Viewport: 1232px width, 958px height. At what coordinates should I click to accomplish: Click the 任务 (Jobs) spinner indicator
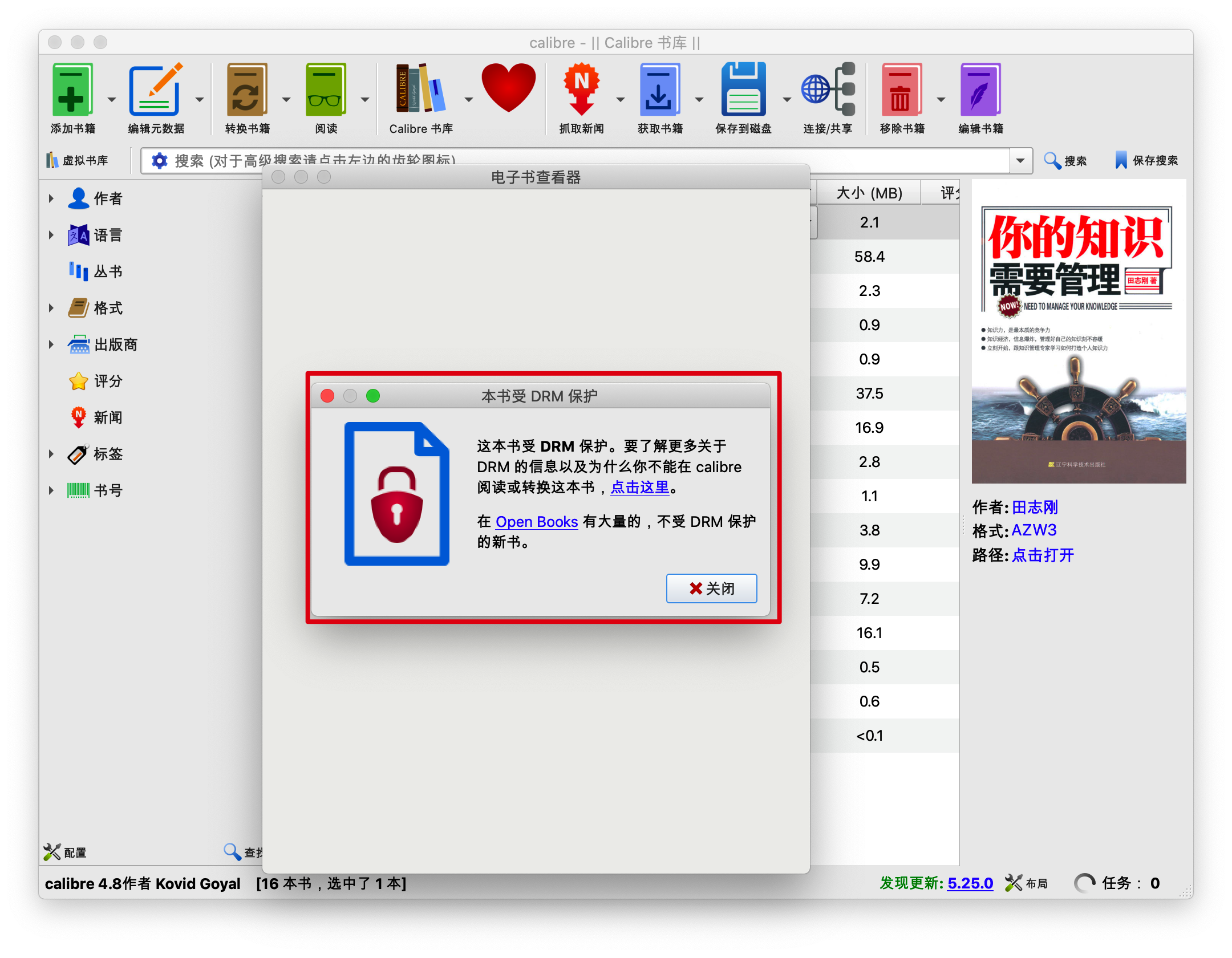pos(1085,883)
